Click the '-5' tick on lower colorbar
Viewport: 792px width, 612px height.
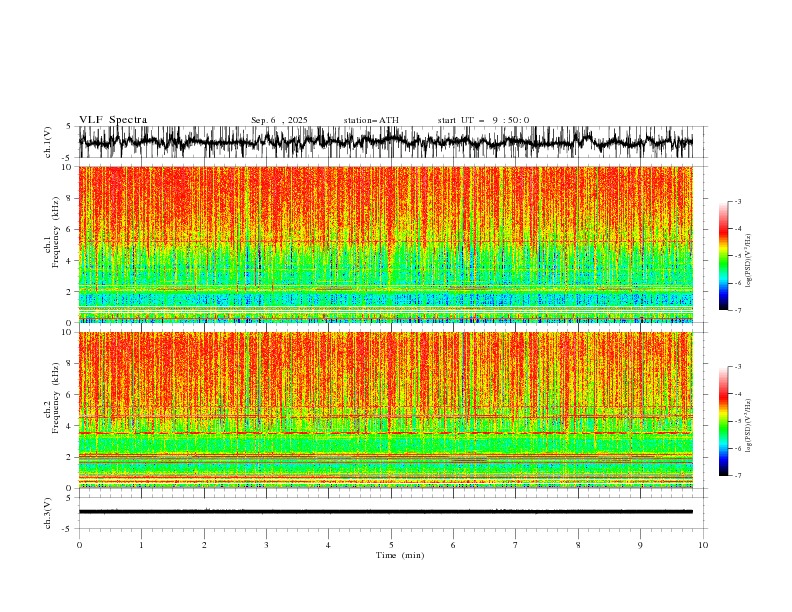[737, 421]
